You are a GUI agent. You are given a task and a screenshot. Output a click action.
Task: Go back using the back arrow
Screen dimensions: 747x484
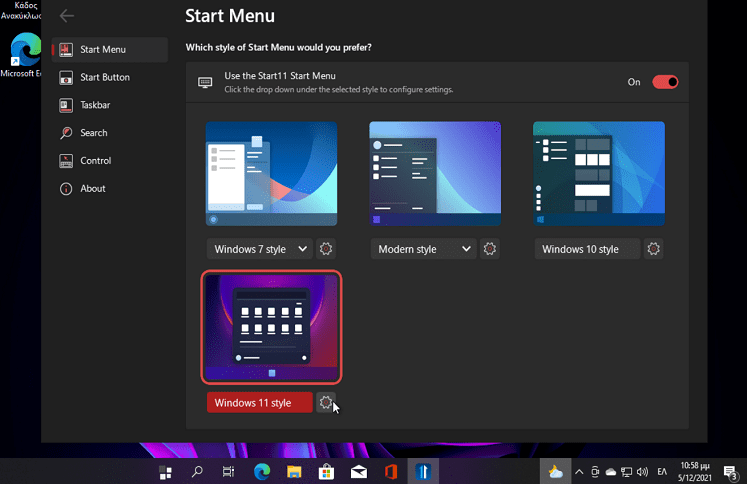pos(67,16)
